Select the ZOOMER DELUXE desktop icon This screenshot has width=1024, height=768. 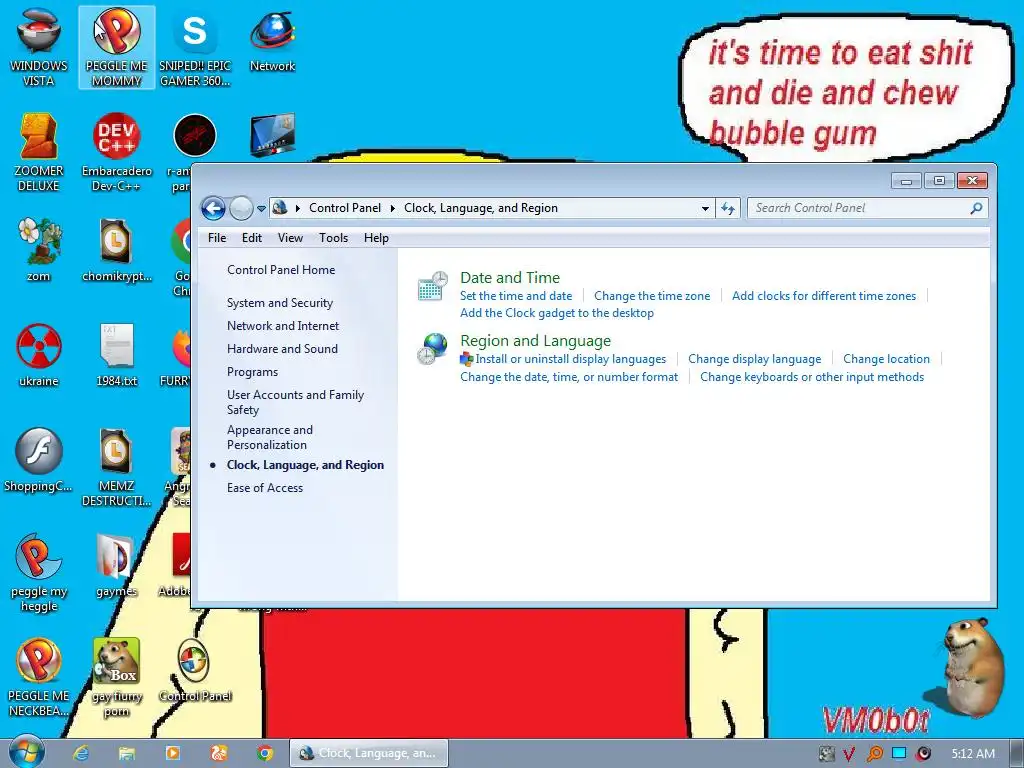pos(39,152)
